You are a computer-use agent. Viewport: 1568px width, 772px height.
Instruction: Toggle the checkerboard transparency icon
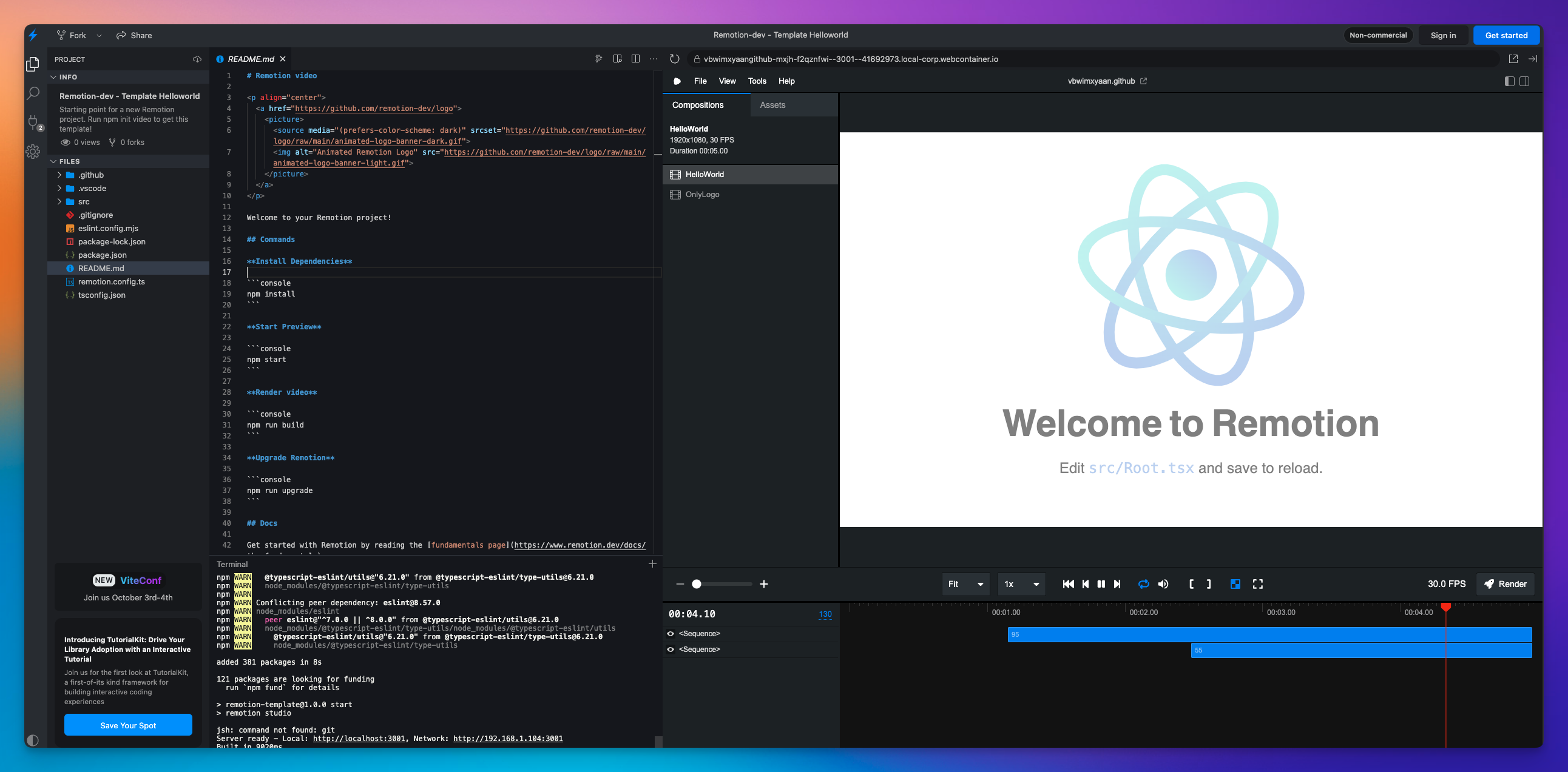(1235, 584)
